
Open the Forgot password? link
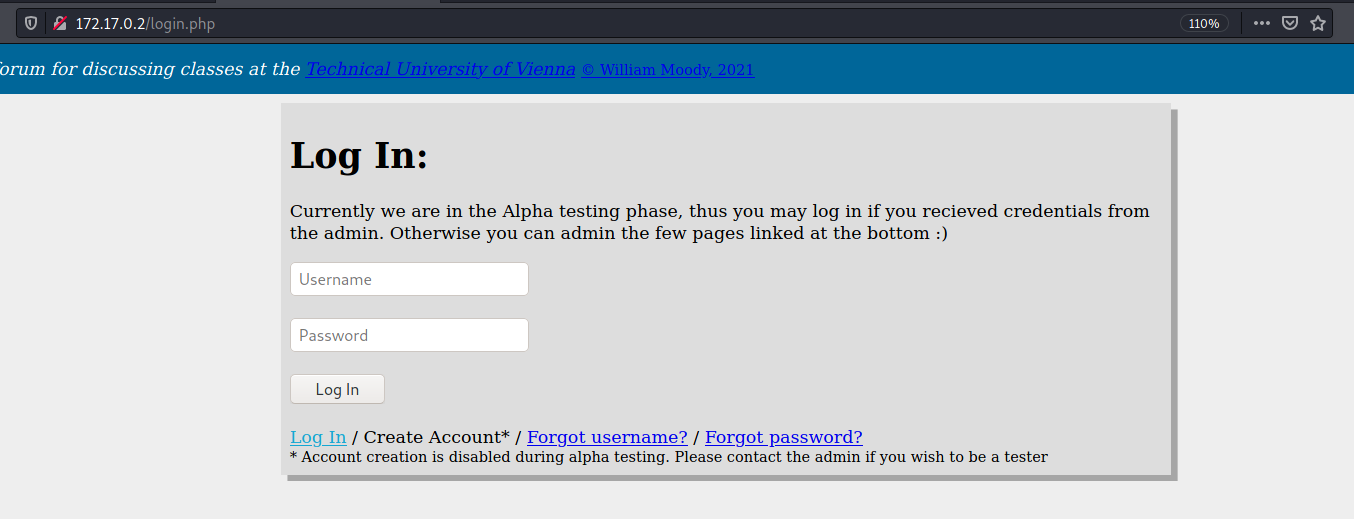784,437
